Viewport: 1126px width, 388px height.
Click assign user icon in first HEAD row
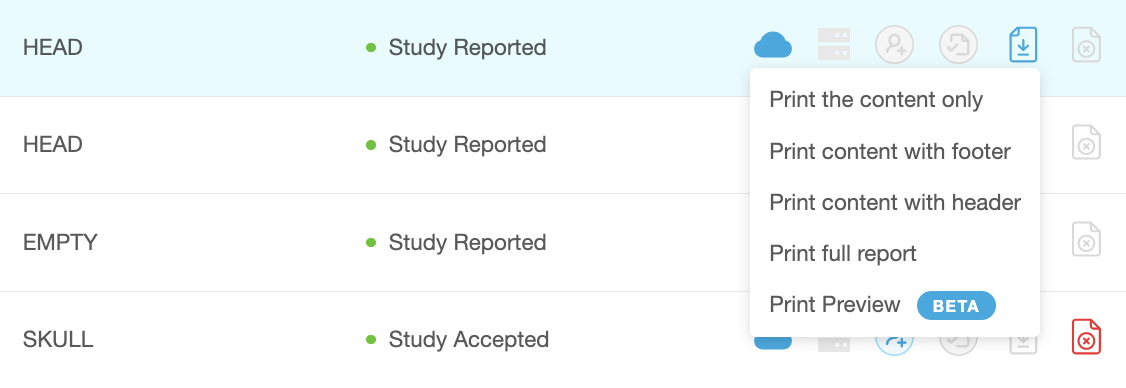click(894, 45)
